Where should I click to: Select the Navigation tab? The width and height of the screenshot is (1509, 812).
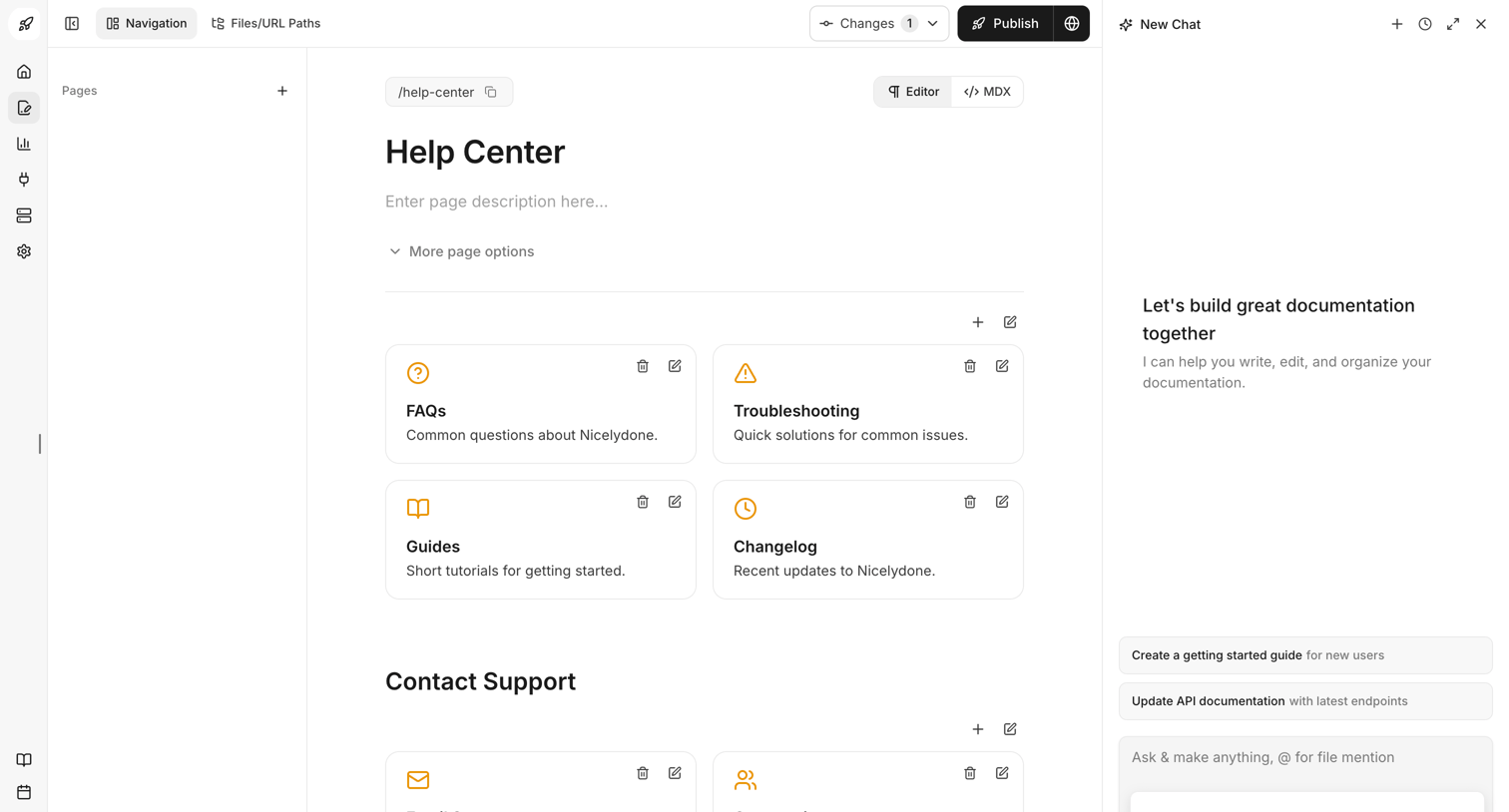click(147, 23)
